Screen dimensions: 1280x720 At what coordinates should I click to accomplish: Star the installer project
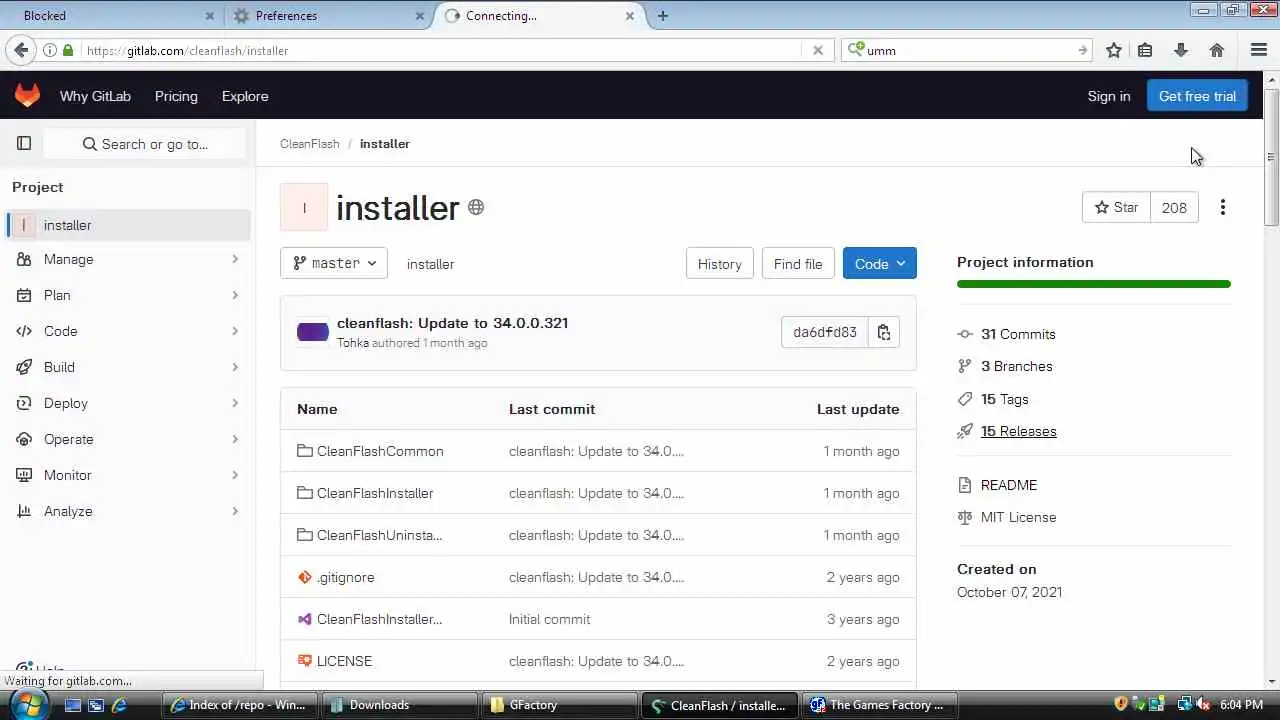tap(1116, 207)
